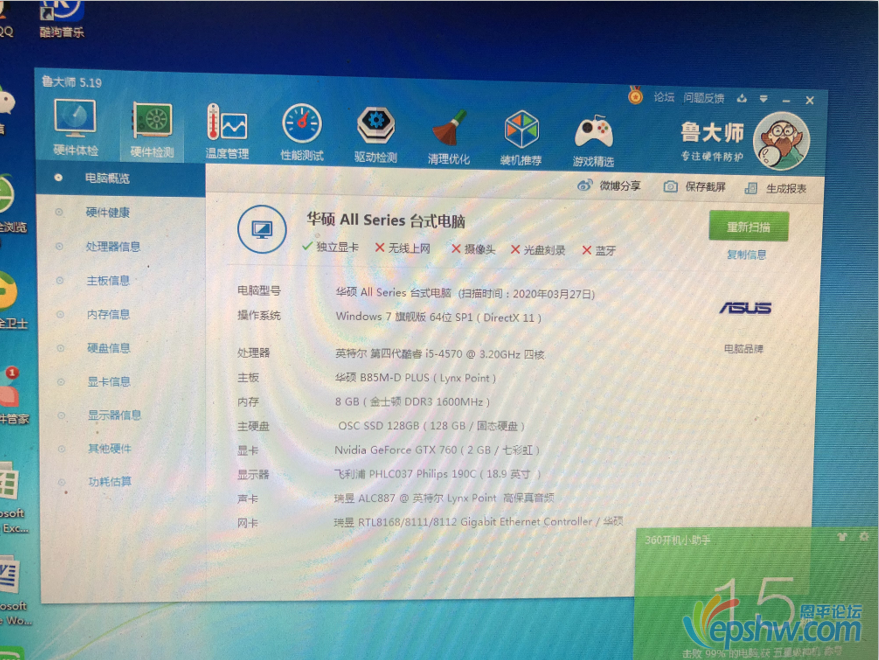Viewport: 879px width, 660px height.
Task: Click the 无线上网 feature indicator
Action: tap(403, 248)
